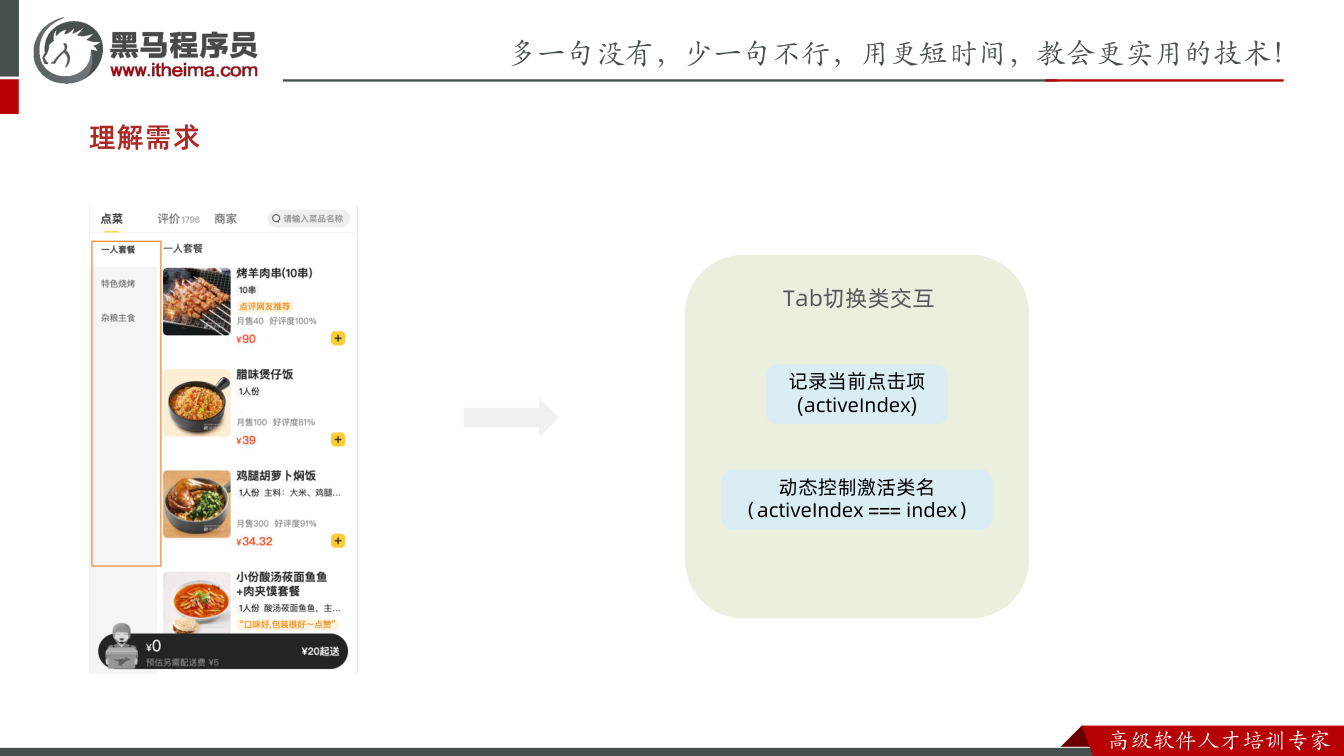Click the 小份酸汤莜面鱼鱼+肉夹馍套餐 title
Screen dimensions: 1344x756
[282, 584]
